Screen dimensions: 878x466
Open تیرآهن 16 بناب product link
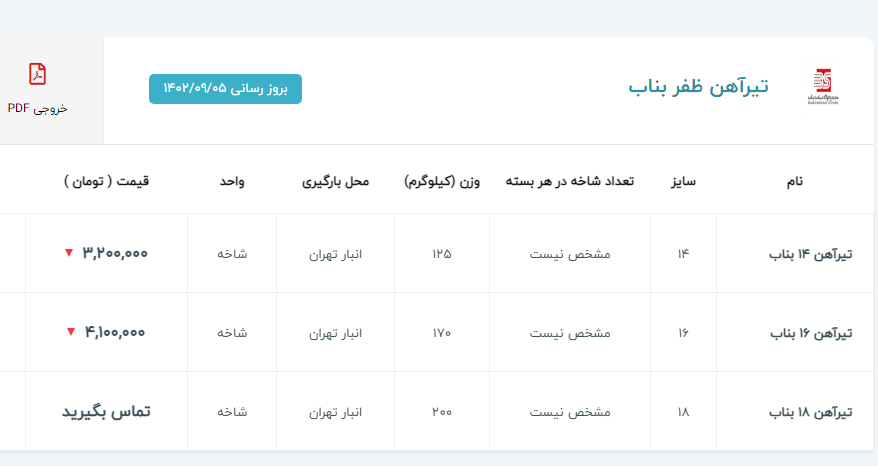[811, 333]
